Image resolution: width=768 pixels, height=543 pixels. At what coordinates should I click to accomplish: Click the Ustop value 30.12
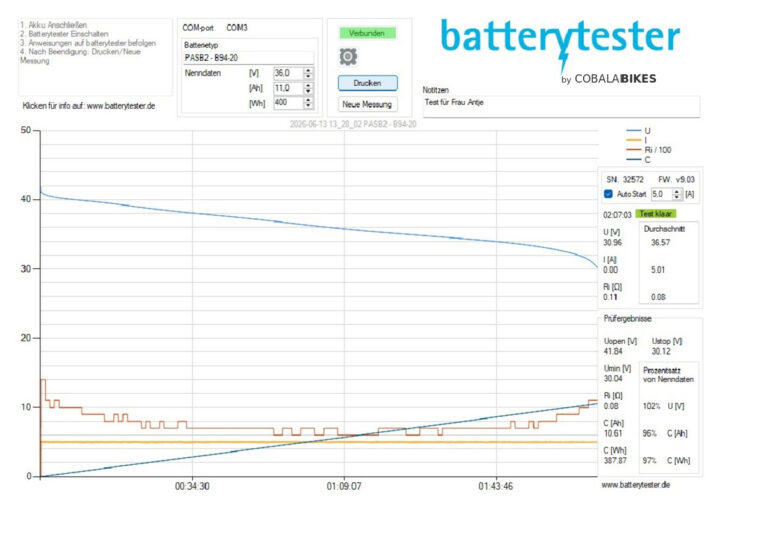pos(661,352)
